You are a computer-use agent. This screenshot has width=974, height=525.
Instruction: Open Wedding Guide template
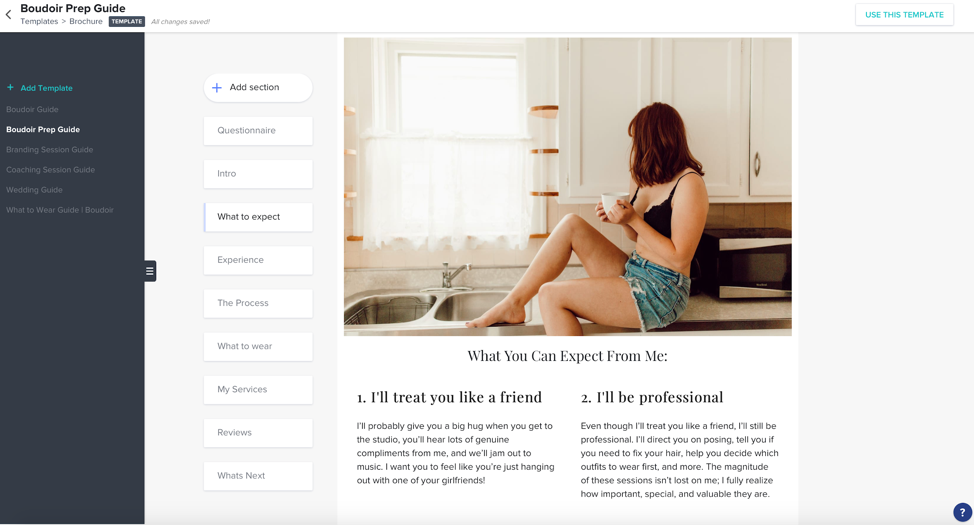[34, 190]
